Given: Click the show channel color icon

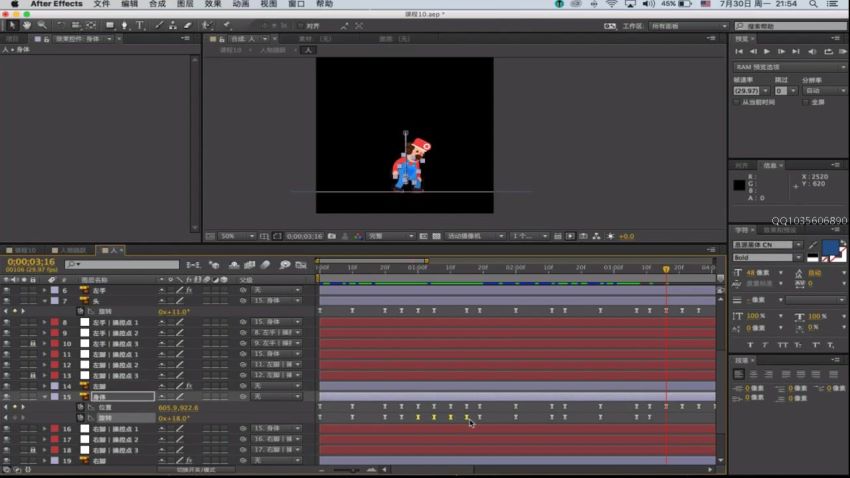Looking at the screenshot, I should coord(358,236).
